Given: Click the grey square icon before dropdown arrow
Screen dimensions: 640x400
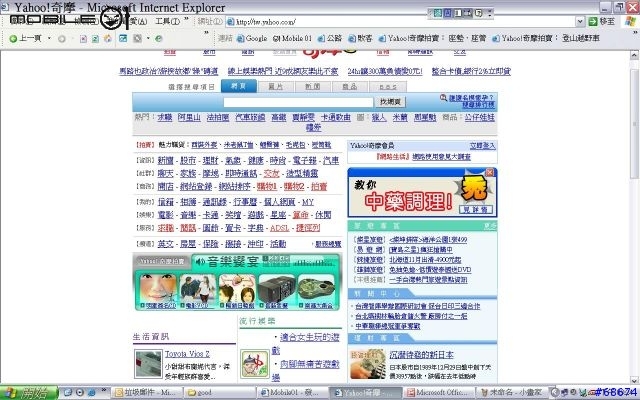Looking at the screenshot, I should pyautogui.click(x=138, y=38).
